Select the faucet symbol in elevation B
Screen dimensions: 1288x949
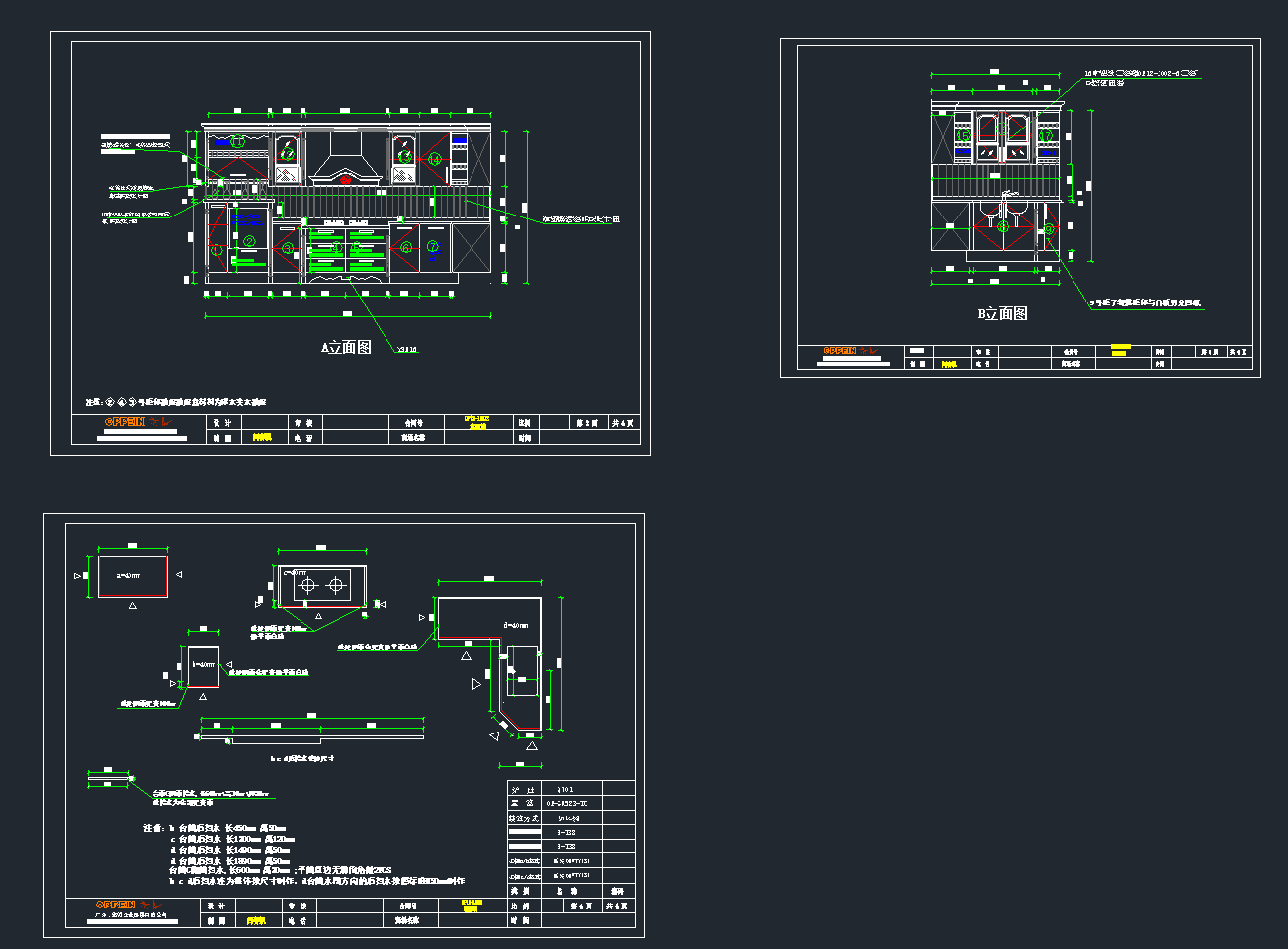coord(1006,196)
